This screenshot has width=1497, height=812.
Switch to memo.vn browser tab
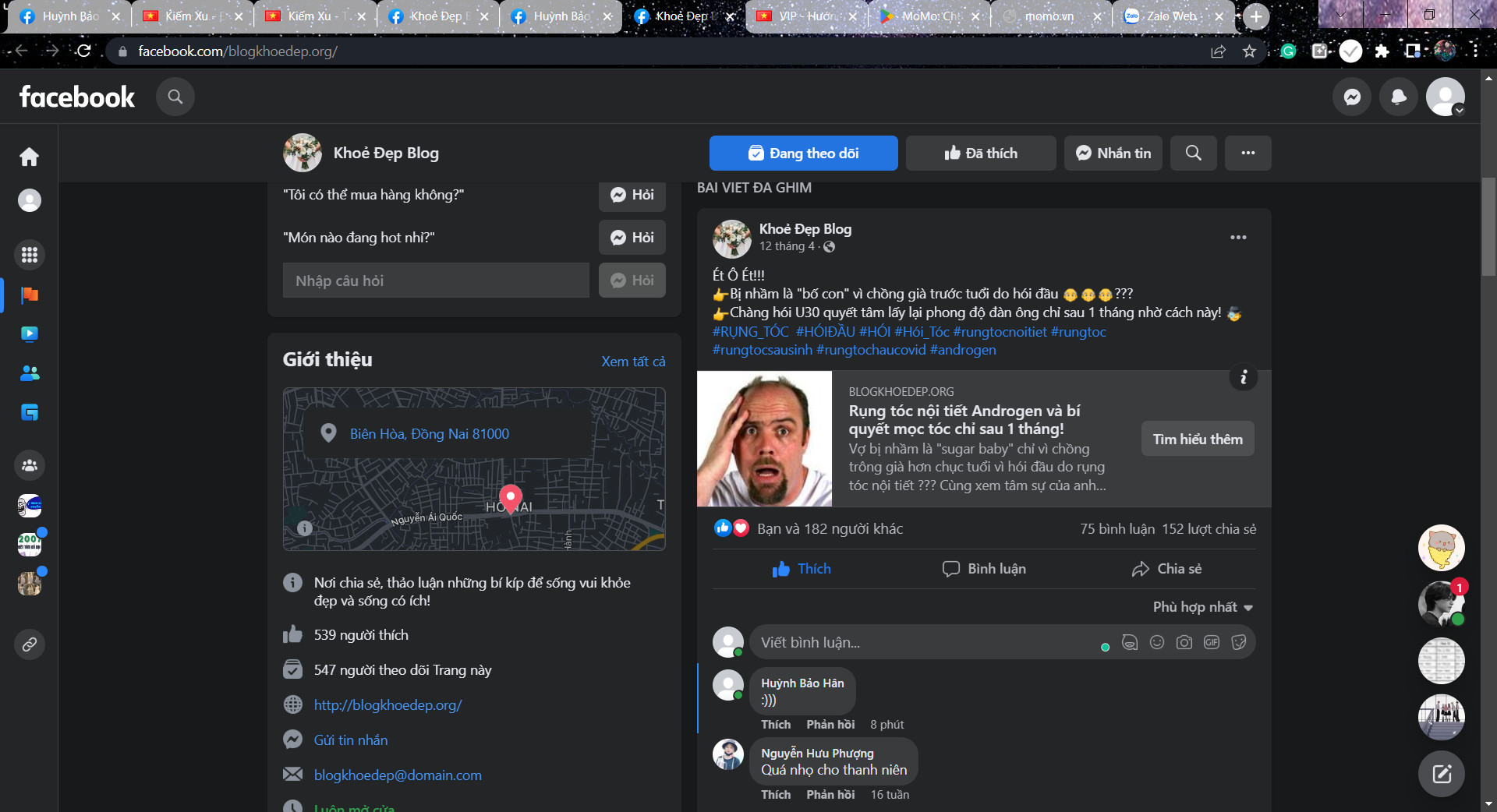click(x=1050, y=16)
